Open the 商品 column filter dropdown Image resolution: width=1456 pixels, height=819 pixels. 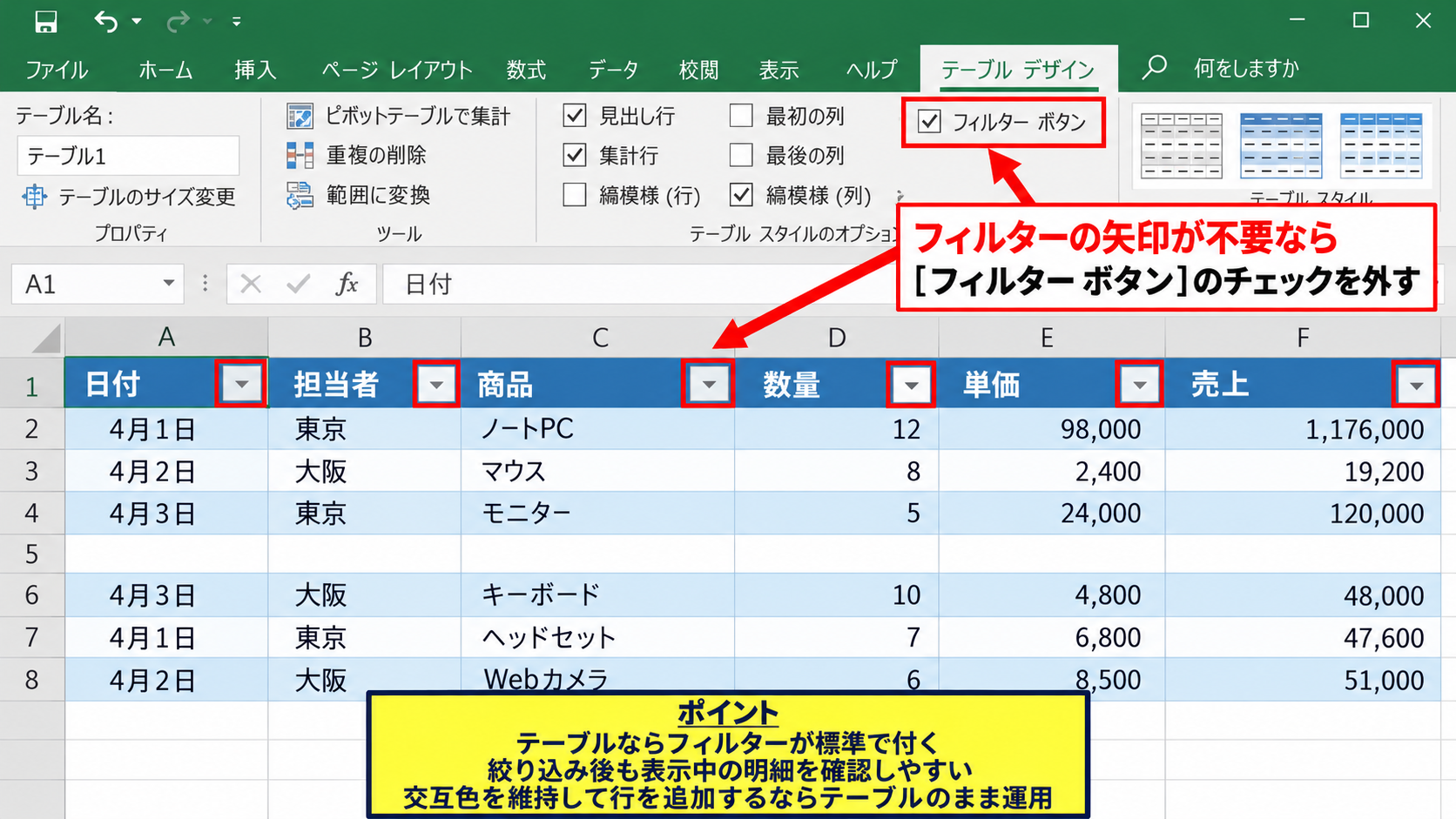coord(709,384)
